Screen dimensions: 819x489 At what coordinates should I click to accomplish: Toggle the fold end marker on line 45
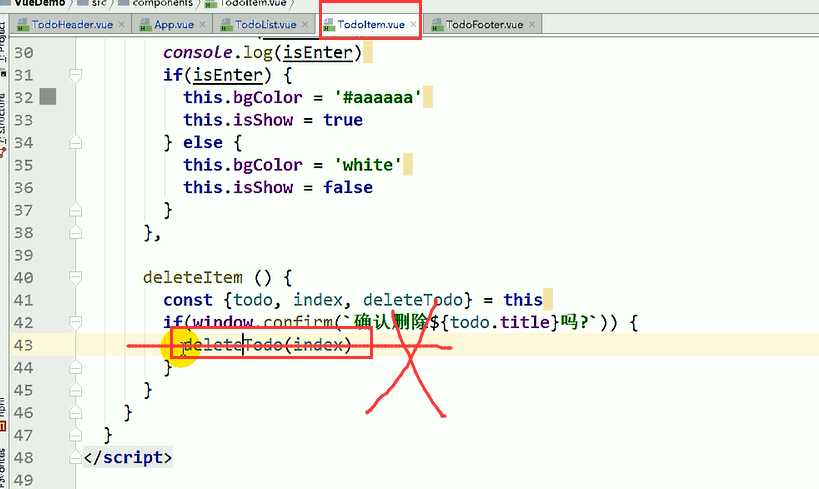click(75, 391)
